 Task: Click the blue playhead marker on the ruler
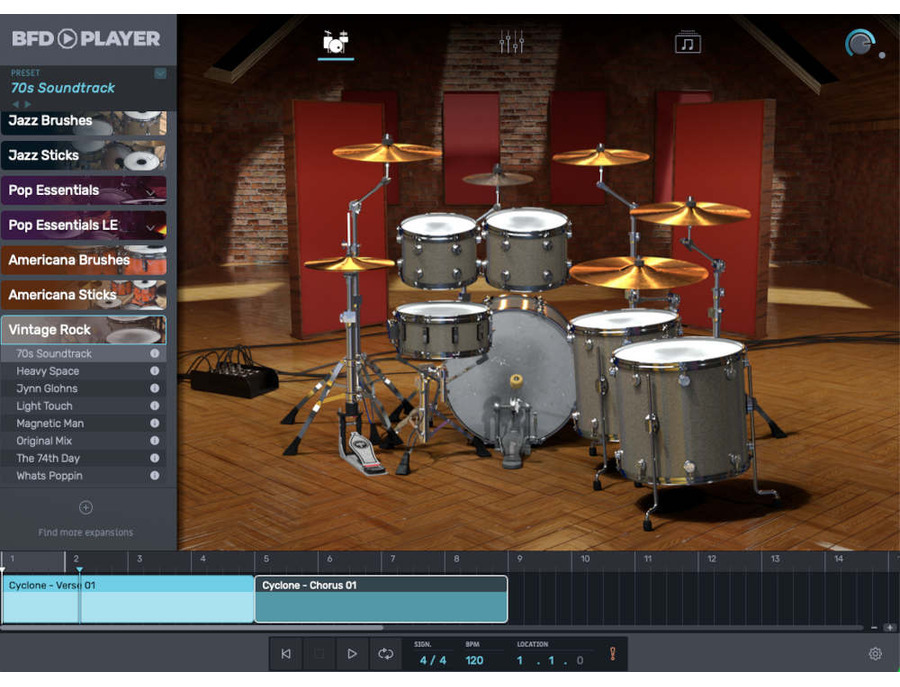[x=80, y=569]
